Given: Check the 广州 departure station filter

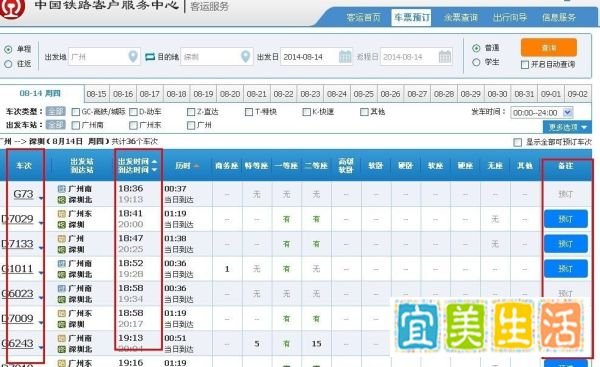Looking at the screenshot, I should (191, 125).
